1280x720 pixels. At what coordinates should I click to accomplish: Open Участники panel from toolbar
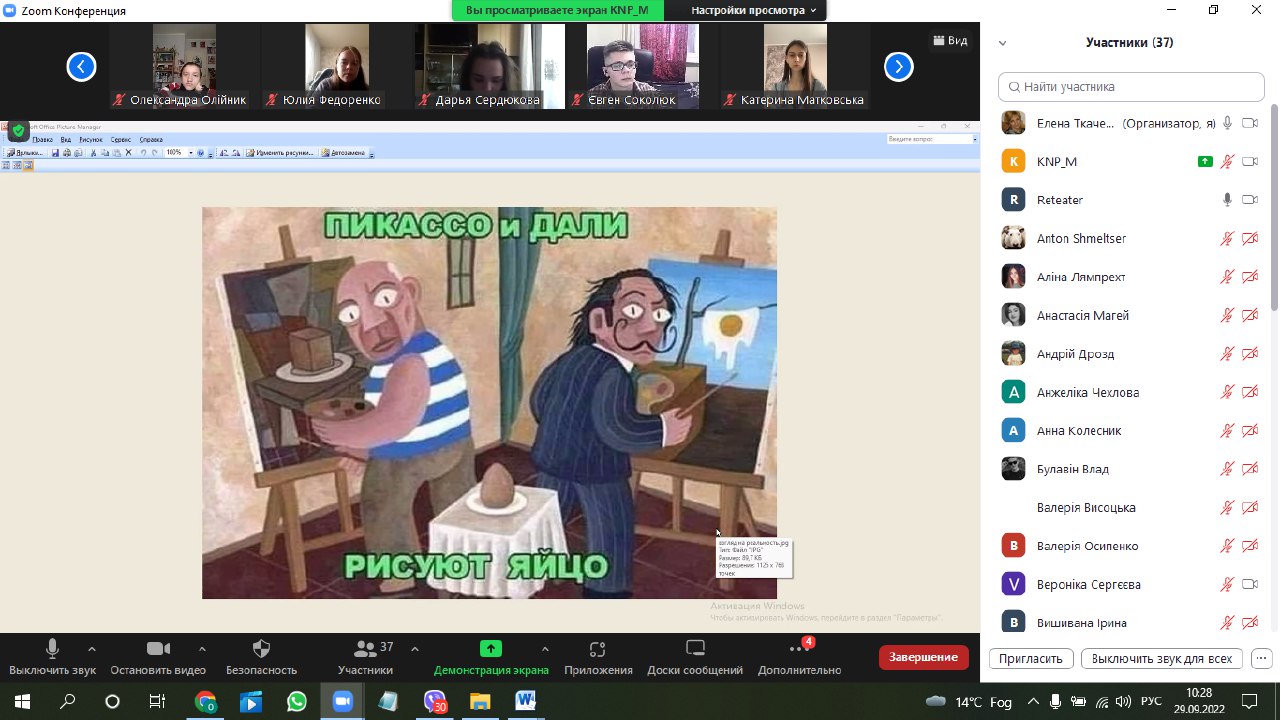coord(365,658)
